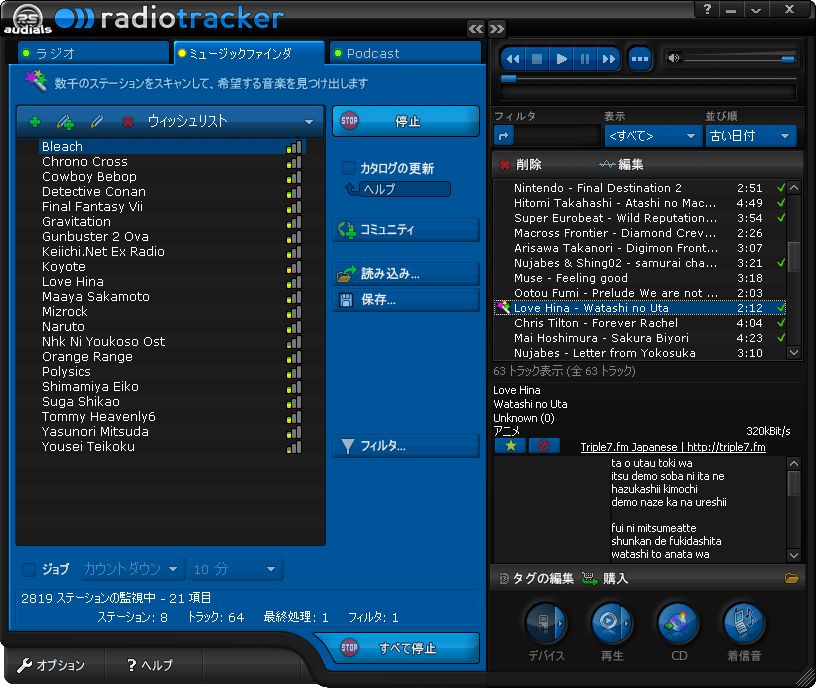Start playback with the play button
Image resolution: width=816 pixels, height=688 pixels.
[561, 59]
